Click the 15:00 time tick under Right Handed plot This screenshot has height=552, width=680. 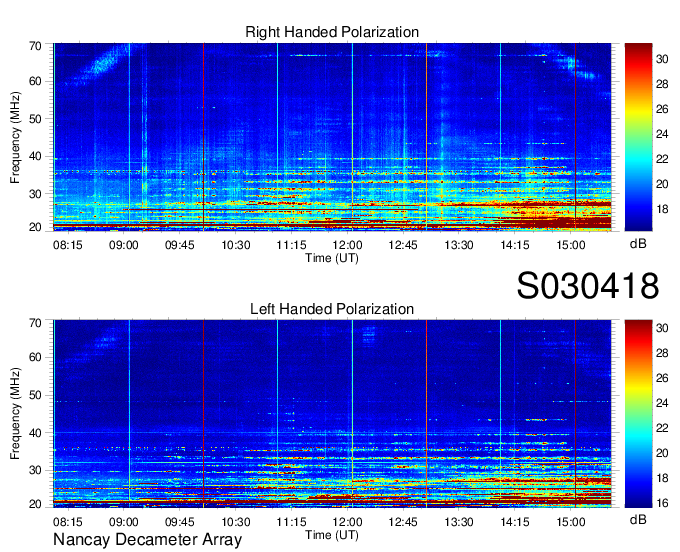point(571,245)
